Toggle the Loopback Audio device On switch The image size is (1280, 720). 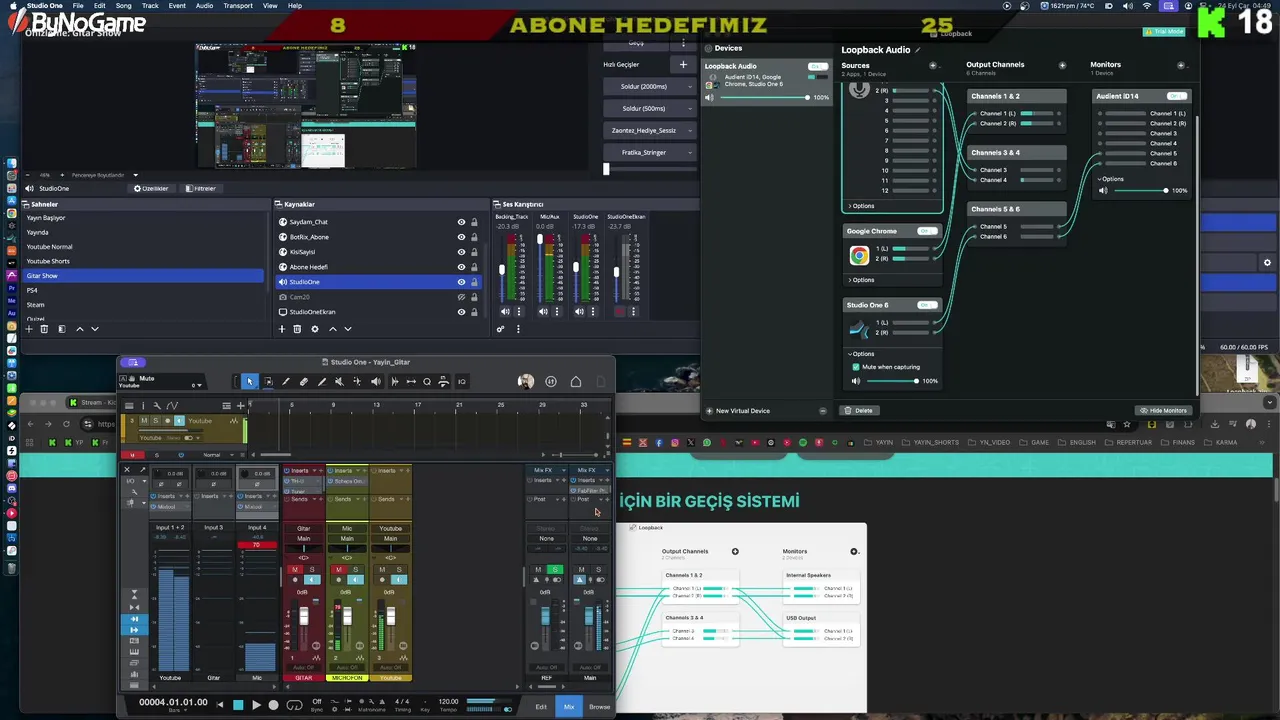click(x=818, y=66)
